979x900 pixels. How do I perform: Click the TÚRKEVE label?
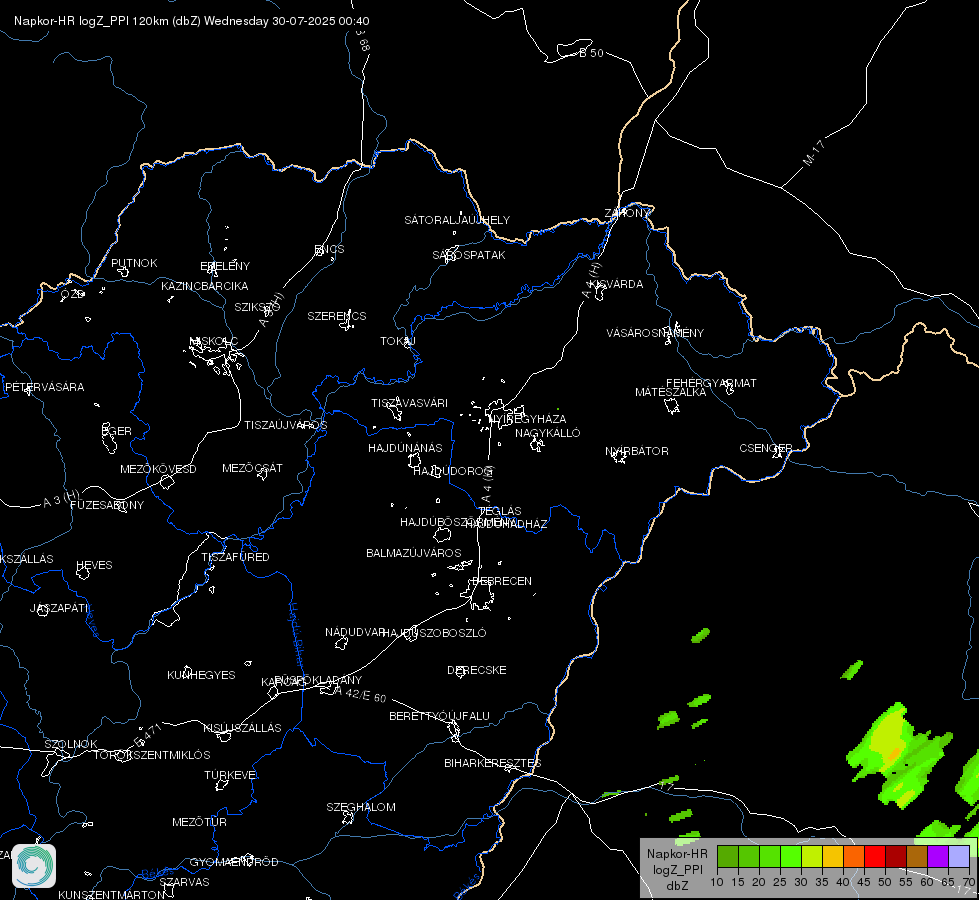tap(230, 774)
